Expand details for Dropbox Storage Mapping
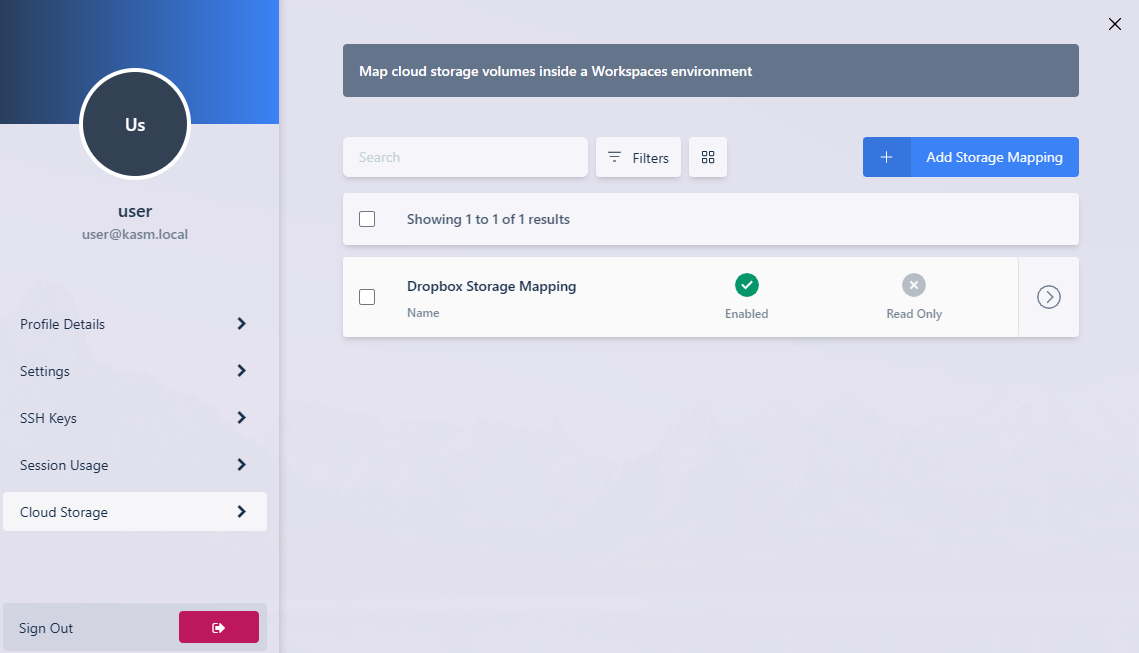The height and width of the screenshot is (653, 1139). pos(1048,296)
